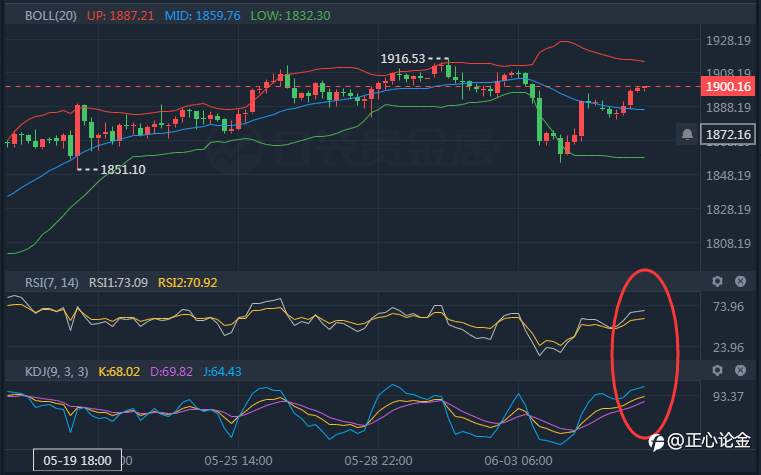
Task: Open KDJ indicator settings gear
Action: 717,371
